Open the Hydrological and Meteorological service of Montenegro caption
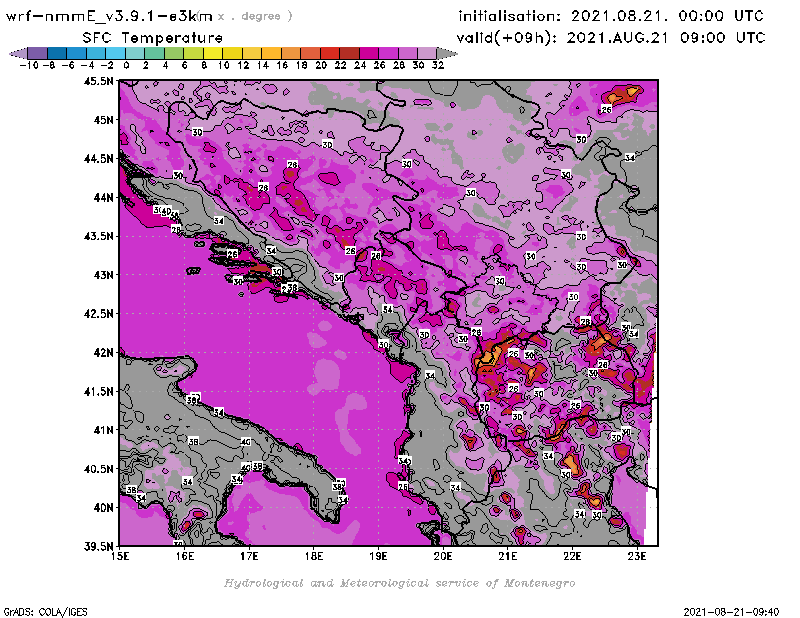The height and width of the screenshot is (618, 800). click(398, 582)
